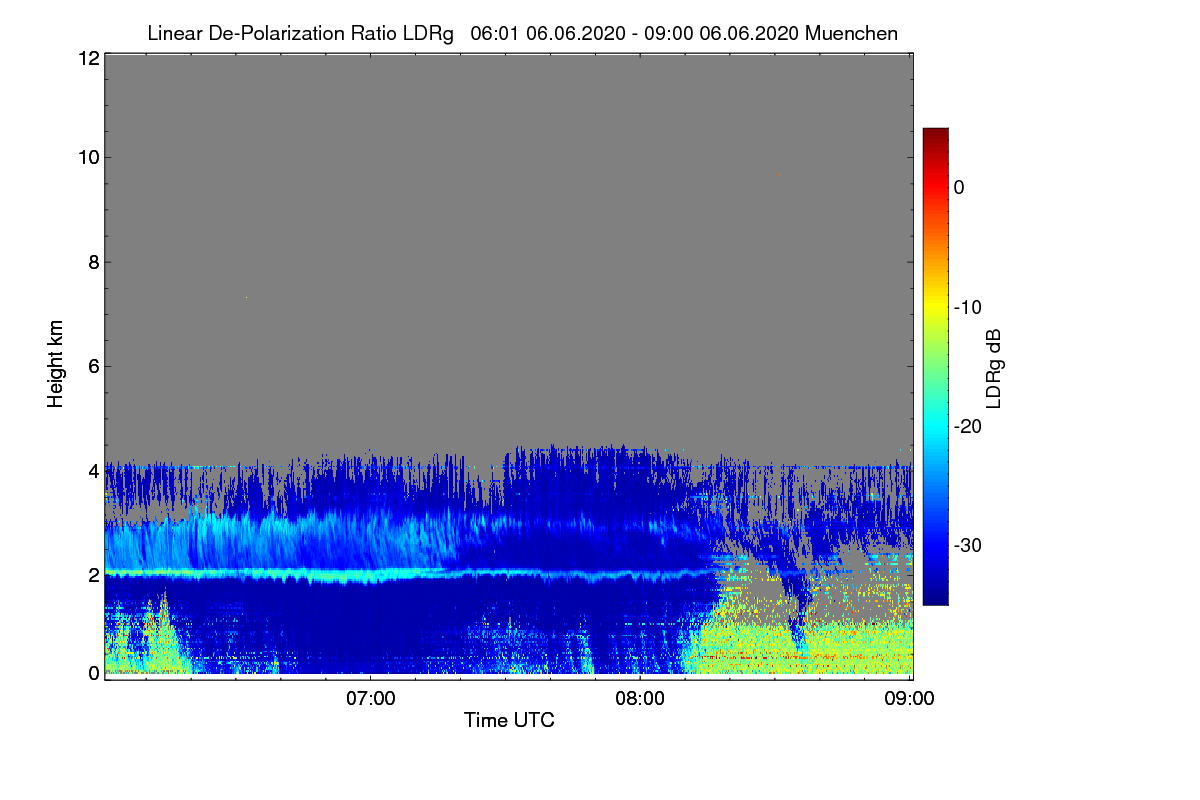Screen dimensions: 1200x800
Task: Click the plot title text 'Linear De-Polarization Ratio LDRg'
Action: coord(300,34)
